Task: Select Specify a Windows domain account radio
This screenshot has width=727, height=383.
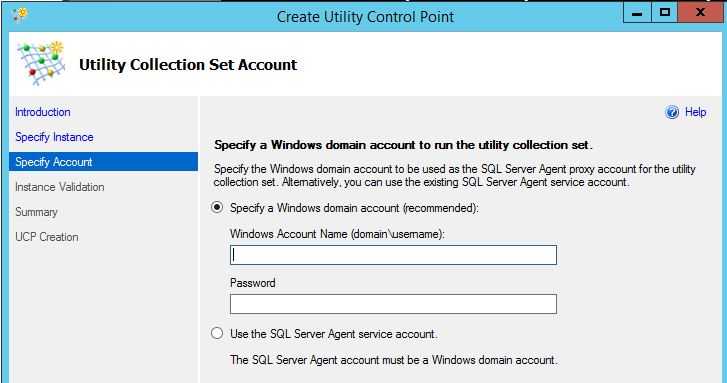Action: (x=217, y=207)
